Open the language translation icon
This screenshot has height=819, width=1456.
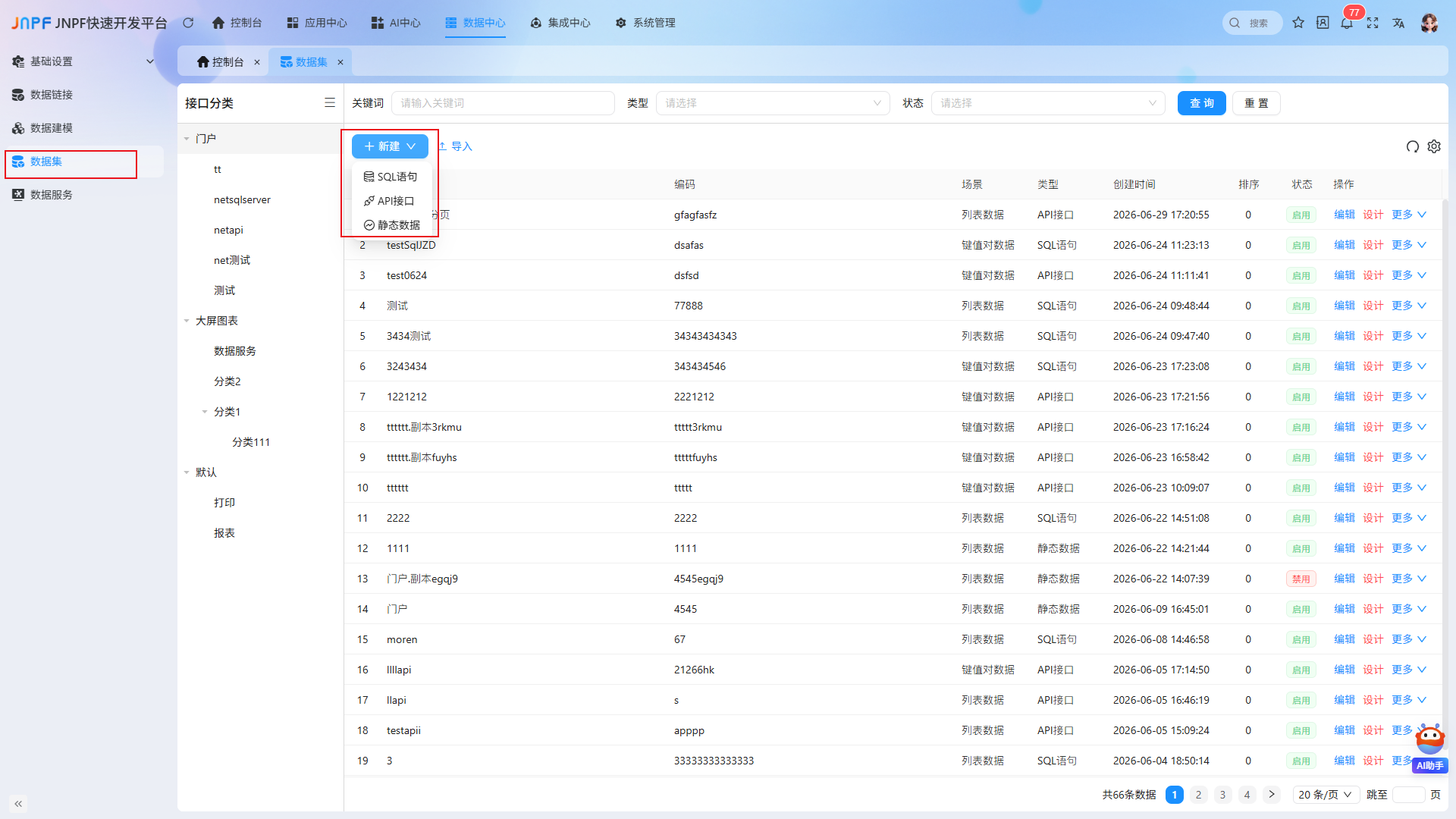pyautogui.click(x=1398, y=23)
